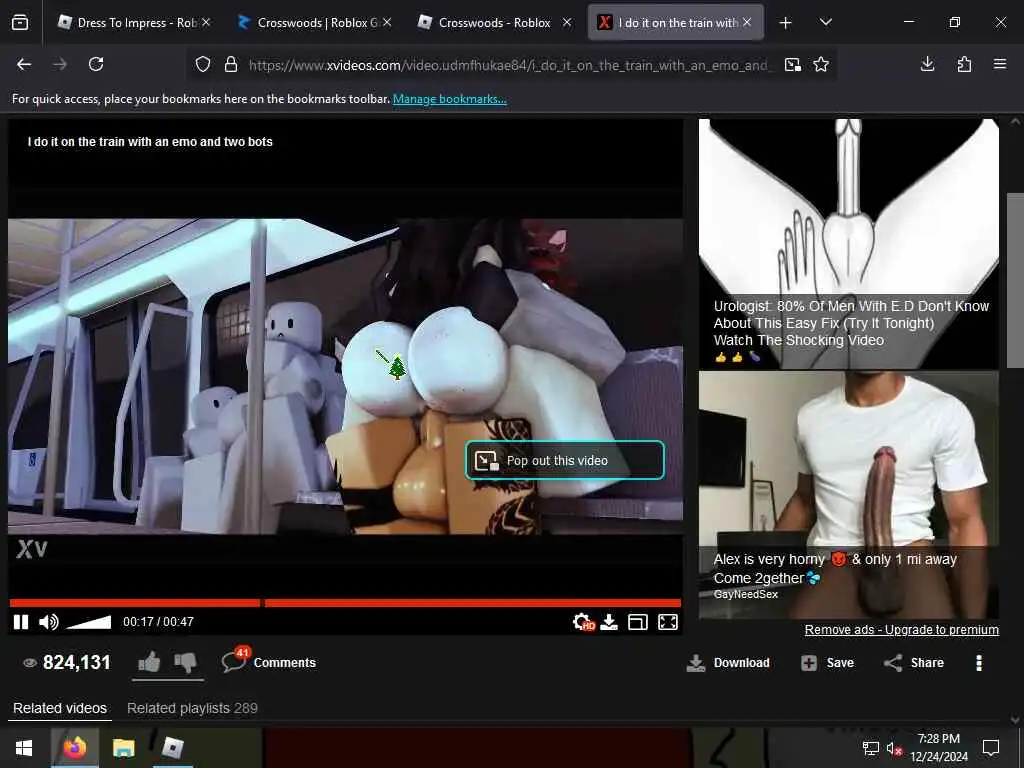Open the taskbar clock and date
1024x768 pixels.
tap(938, 748)
